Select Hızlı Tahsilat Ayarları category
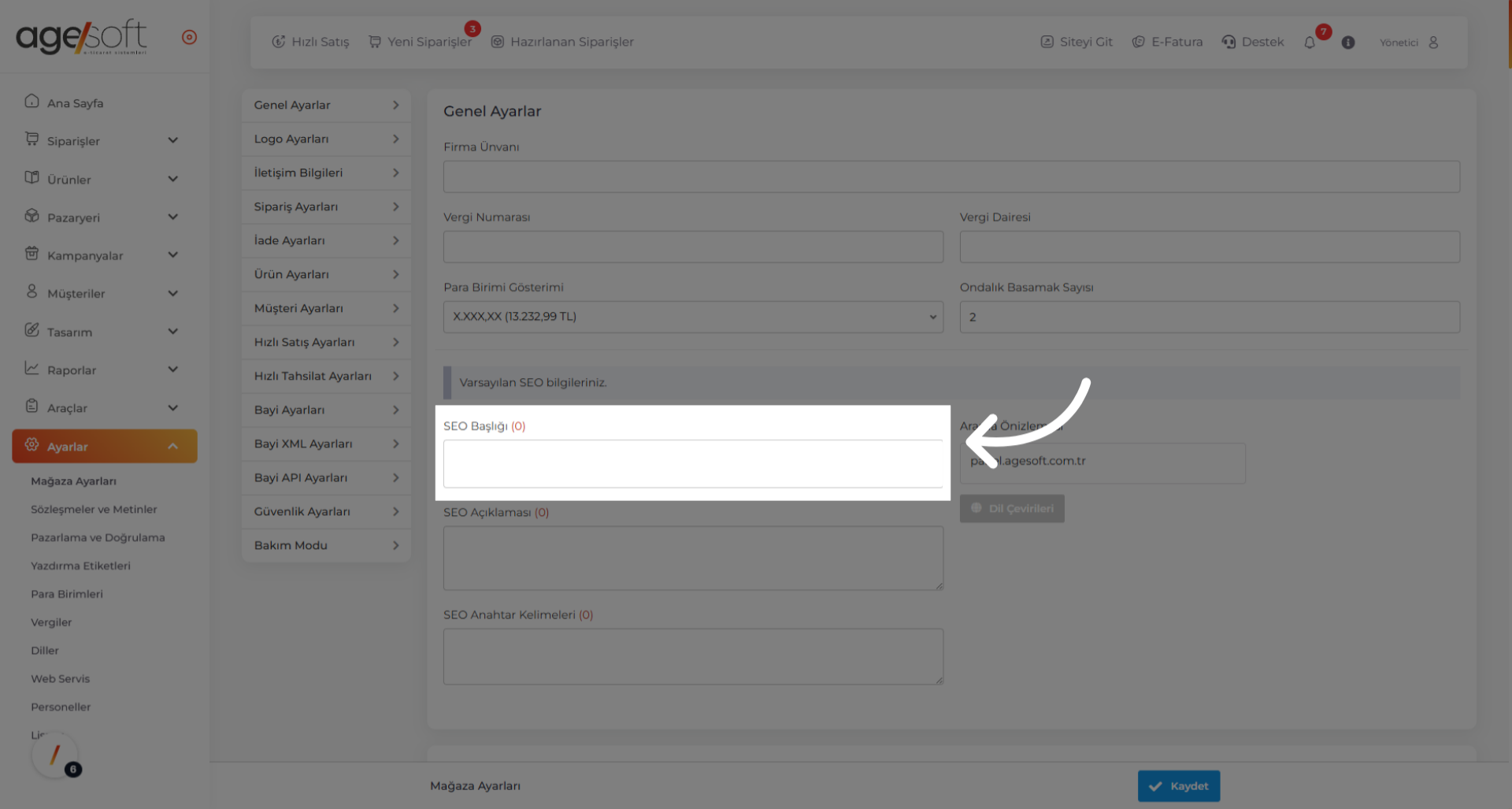Screen dimensions: 1512x809 [326, 376]
